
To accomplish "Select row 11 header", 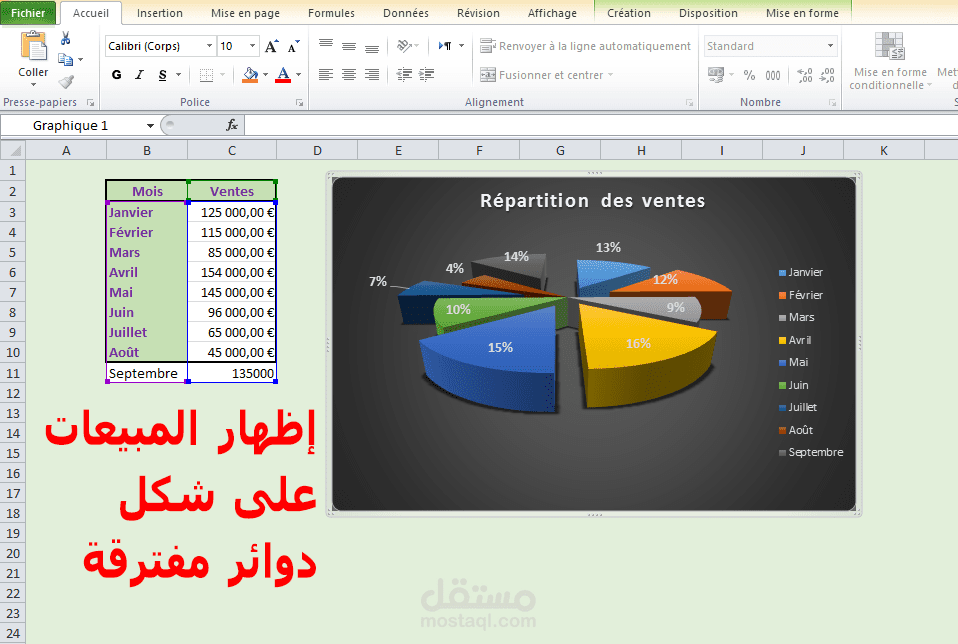I will coord(13,373).
